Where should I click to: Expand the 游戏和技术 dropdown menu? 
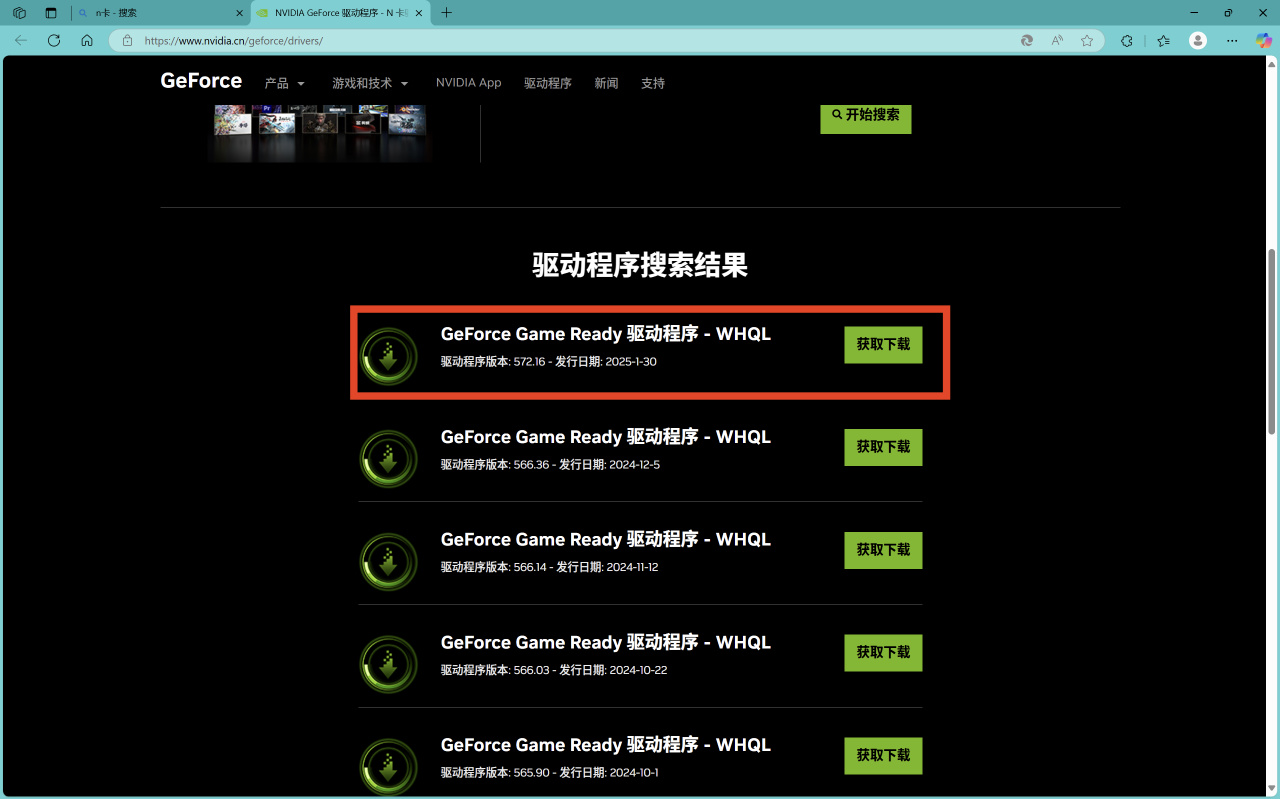(x=370, y=84)
